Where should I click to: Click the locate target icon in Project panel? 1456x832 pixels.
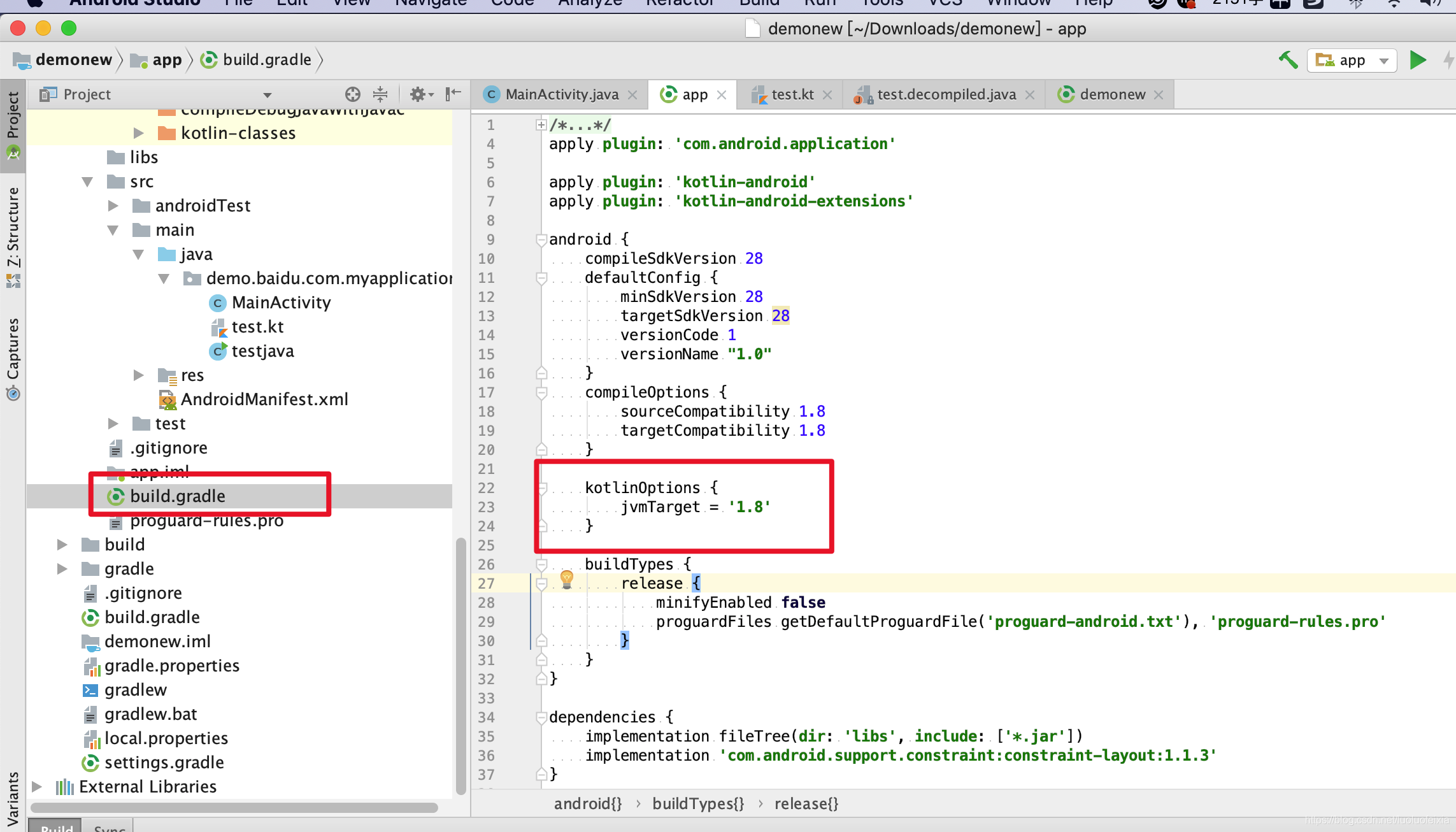[x=352, y=94]
